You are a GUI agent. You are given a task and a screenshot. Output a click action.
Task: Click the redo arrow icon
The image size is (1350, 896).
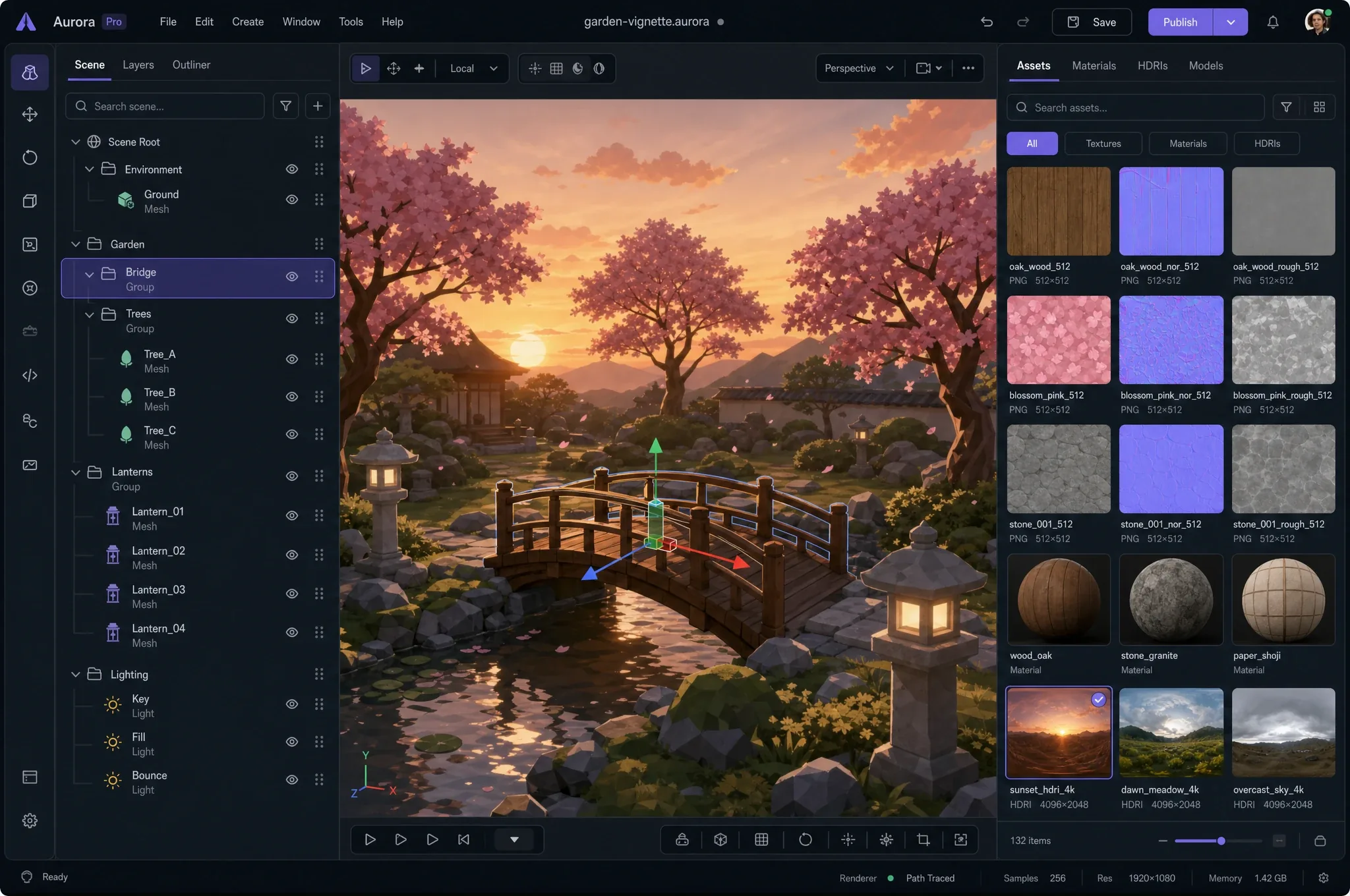[x=1023, y=22]
